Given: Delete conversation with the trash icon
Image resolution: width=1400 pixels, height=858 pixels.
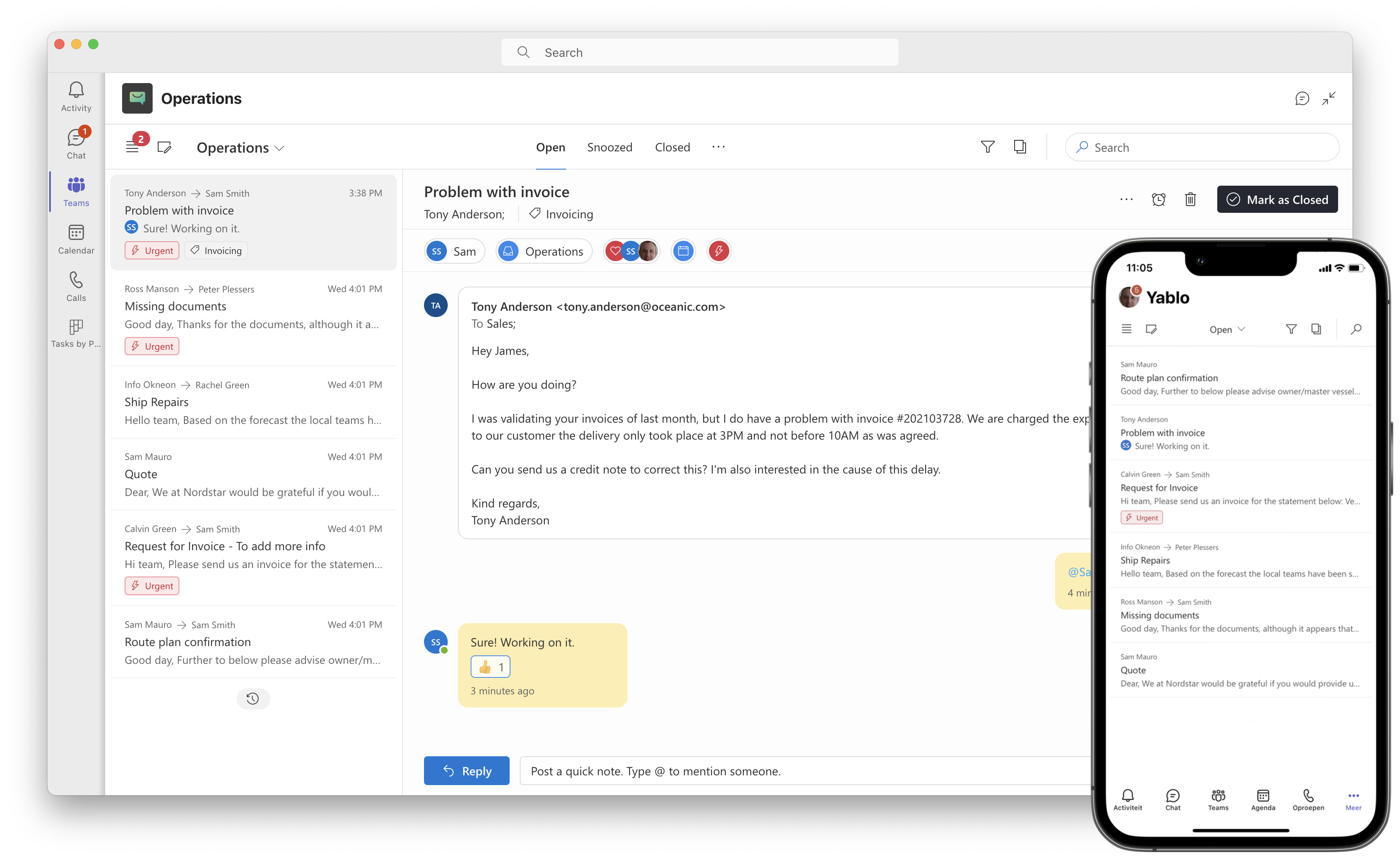Looking at the screenshot, I should tap(1191, 200).
